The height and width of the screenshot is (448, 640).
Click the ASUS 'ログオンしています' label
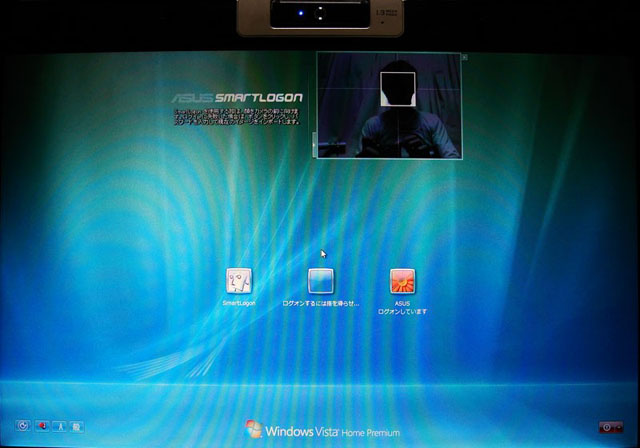[402, 312]
